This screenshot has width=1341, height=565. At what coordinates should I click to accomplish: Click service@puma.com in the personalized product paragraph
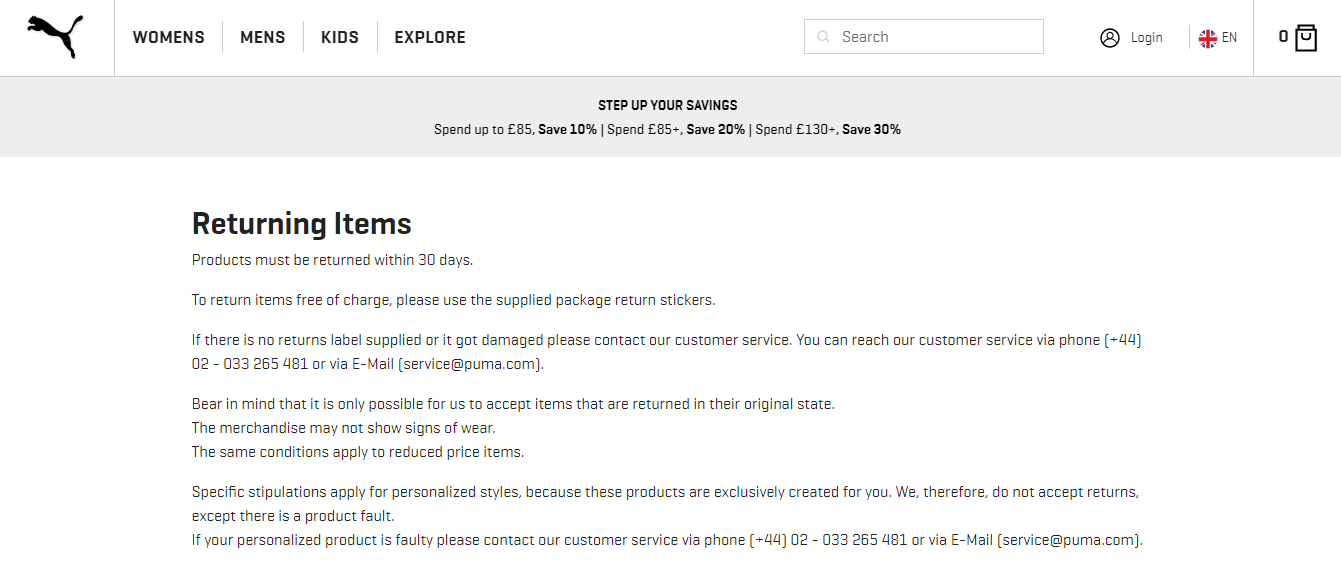pyautogui.click(x=1070, y=540)
